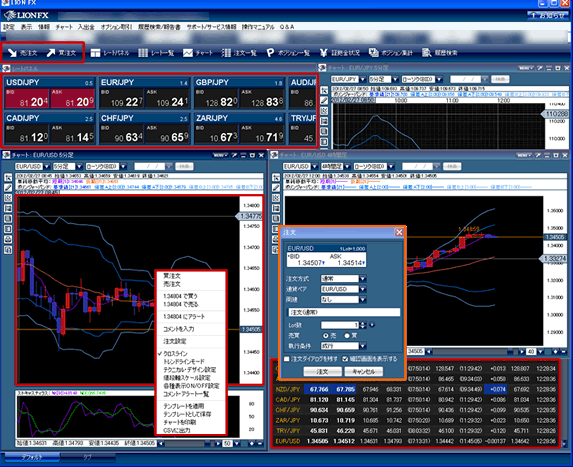Screen dimensions: 573x467
Task: Click the キャンセル button in order dialog
Action: [363, 372]
